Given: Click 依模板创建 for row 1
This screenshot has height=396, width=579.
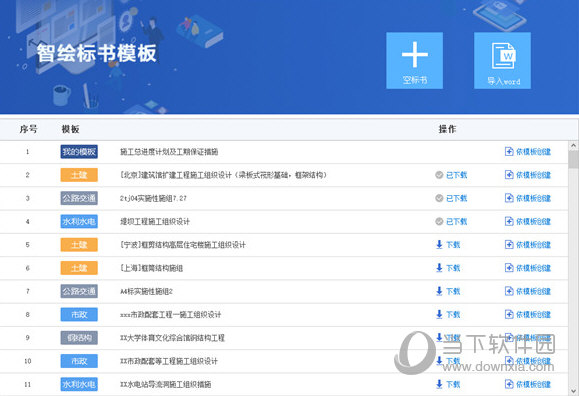Looking at the screenshot, I should point(528,152).
